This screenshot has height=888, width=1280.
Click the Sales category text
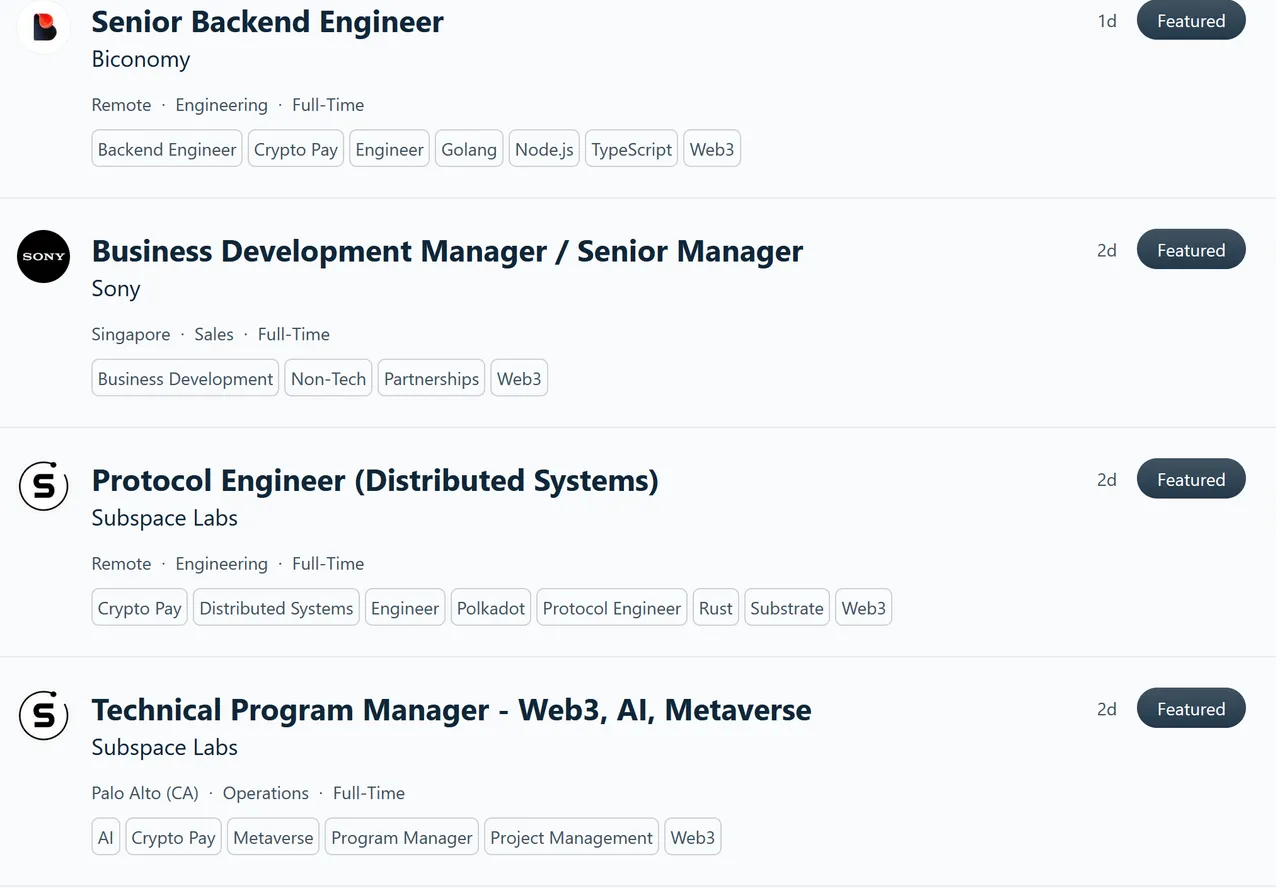[x=214, y=334]
